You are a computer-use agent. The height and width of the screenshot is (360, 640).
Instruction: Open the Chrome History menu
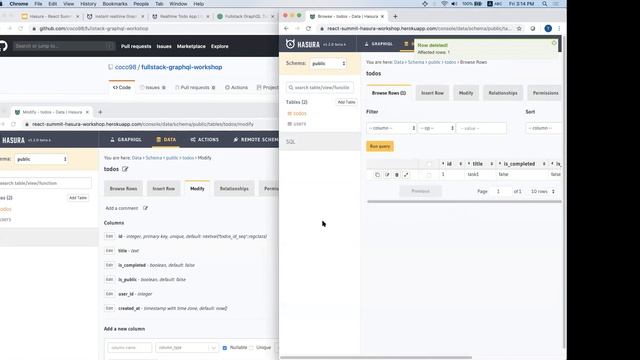coord(88,4)
